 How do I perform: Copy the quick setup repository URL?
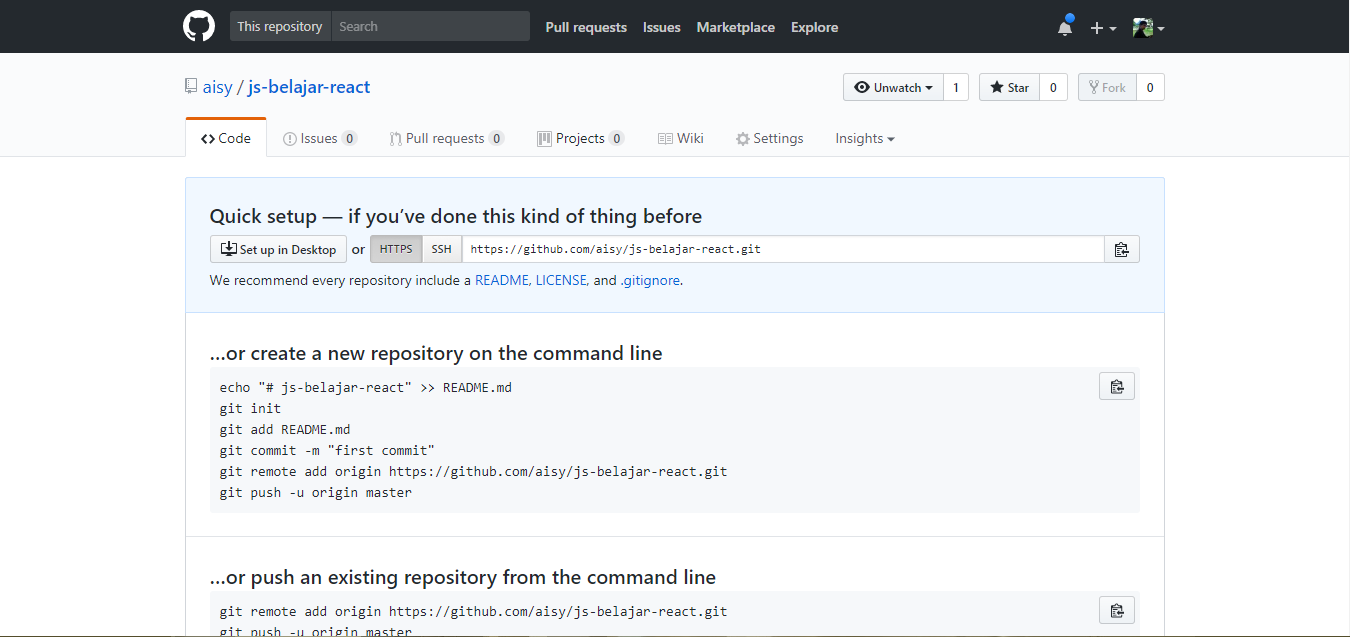click(x=1122, y=250)
